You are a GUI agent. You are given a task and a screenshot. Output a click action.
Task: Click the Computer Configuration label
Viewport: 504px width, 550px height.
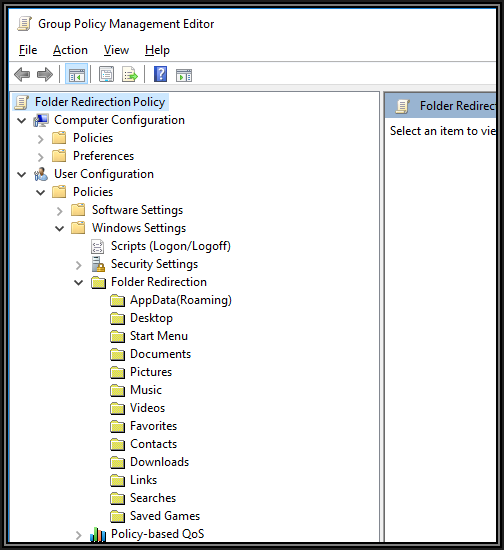(119, 120)
